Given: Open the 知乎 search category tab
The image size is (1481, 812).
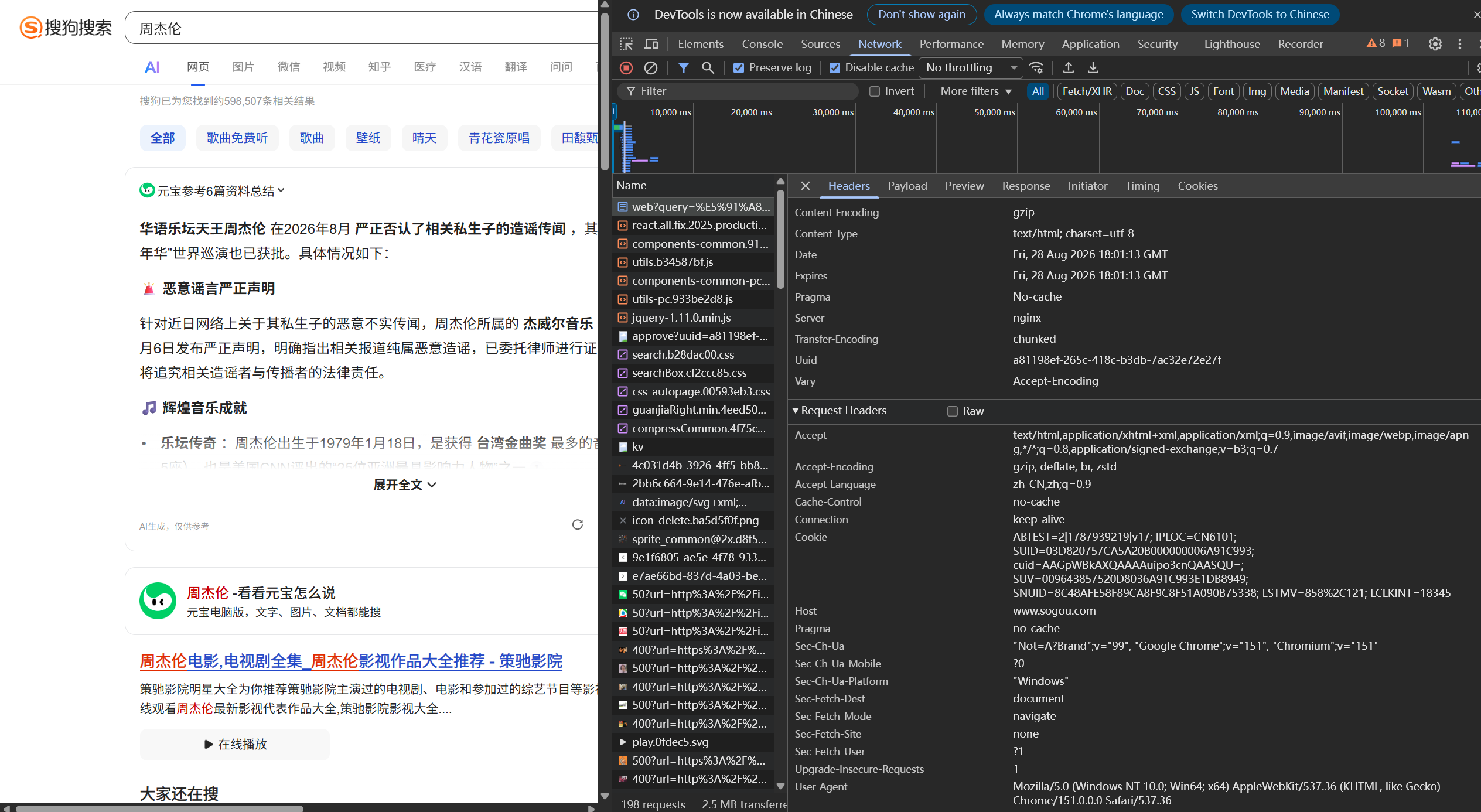Looking at the screenshot, I should click(380, 67).
